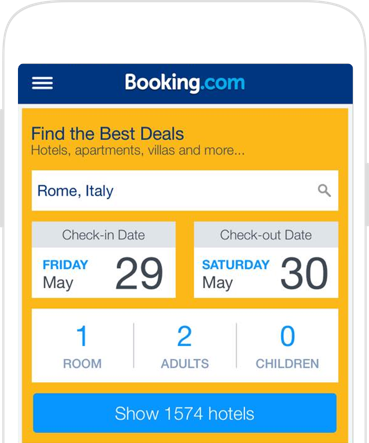Tap the CHILDREN label

pos(287,364)
